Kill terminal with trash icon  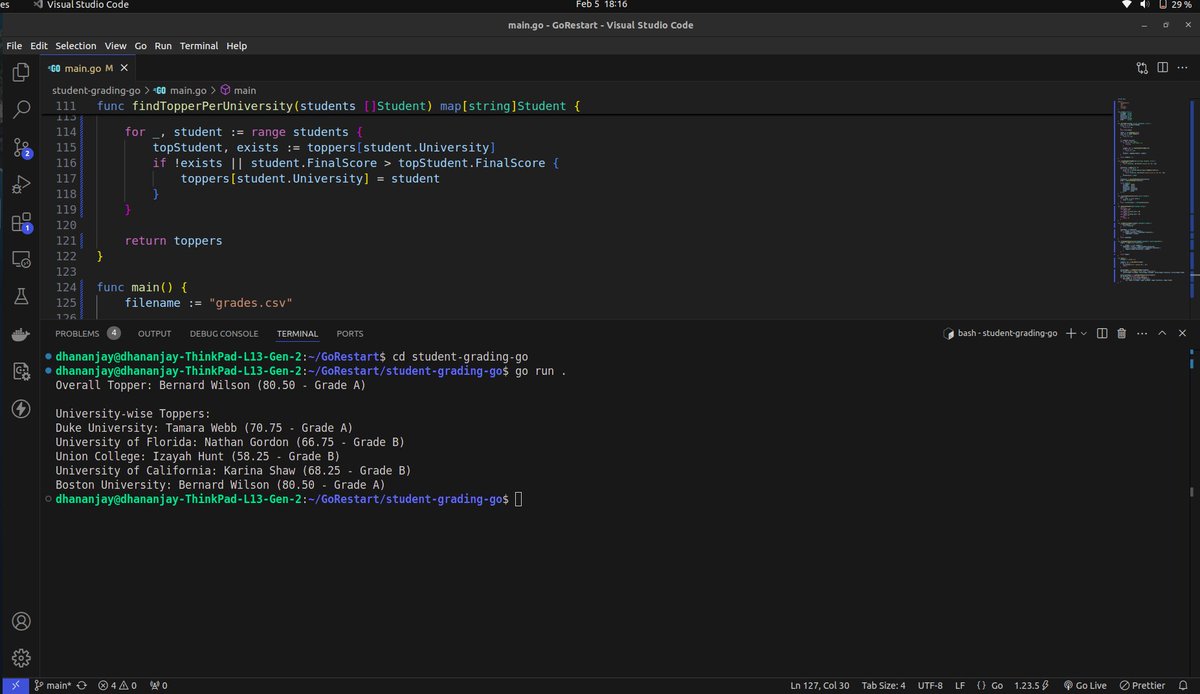[x=1121, y=333]
